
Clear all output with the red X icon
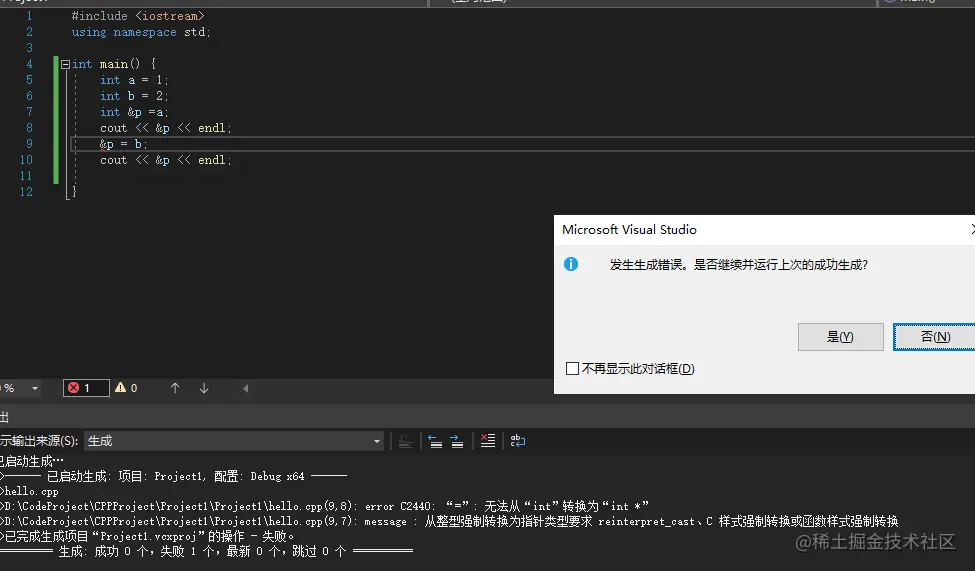[488, 441]
